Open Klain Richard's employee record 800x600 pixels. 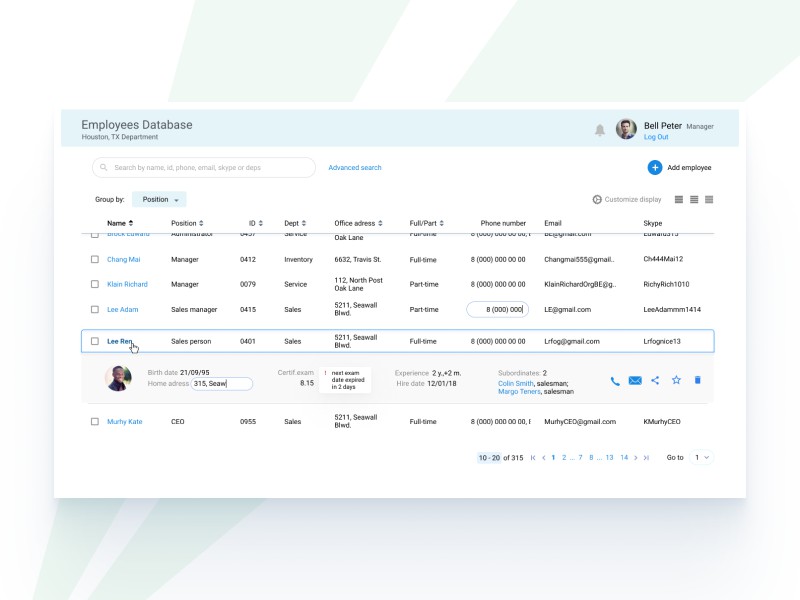tap(127, 284)
